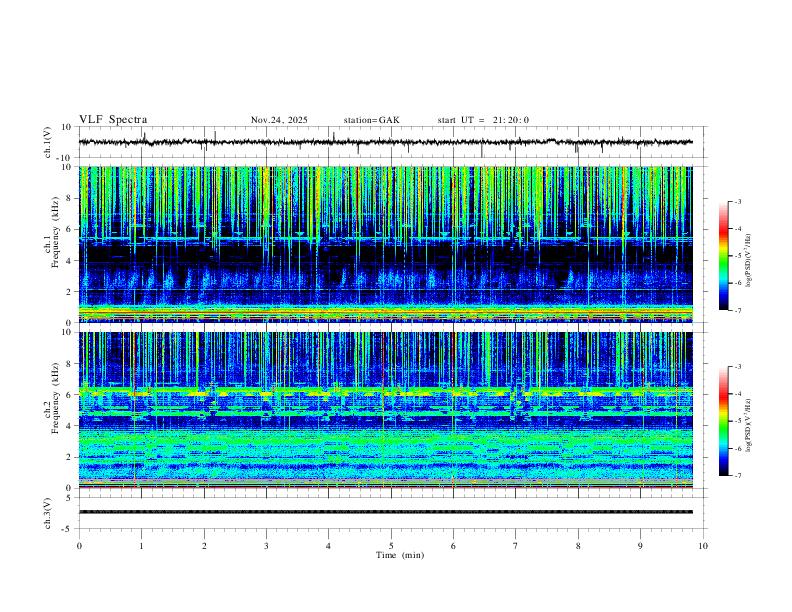This screenshot has width=792, height=612.
Task: Click the "4" kHz tick of ch.1 spectrogram
Action: tap(69, 261)
